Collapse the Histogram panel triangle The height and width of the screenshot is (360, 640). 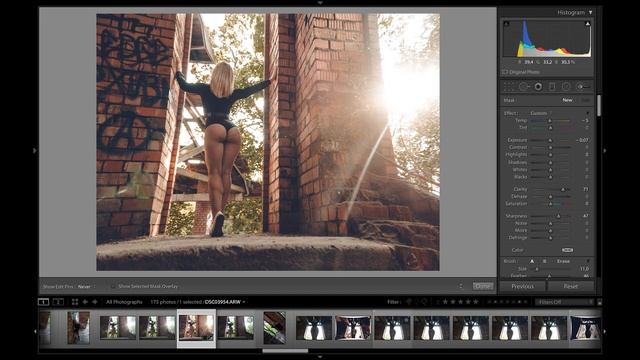coord(591,13)
